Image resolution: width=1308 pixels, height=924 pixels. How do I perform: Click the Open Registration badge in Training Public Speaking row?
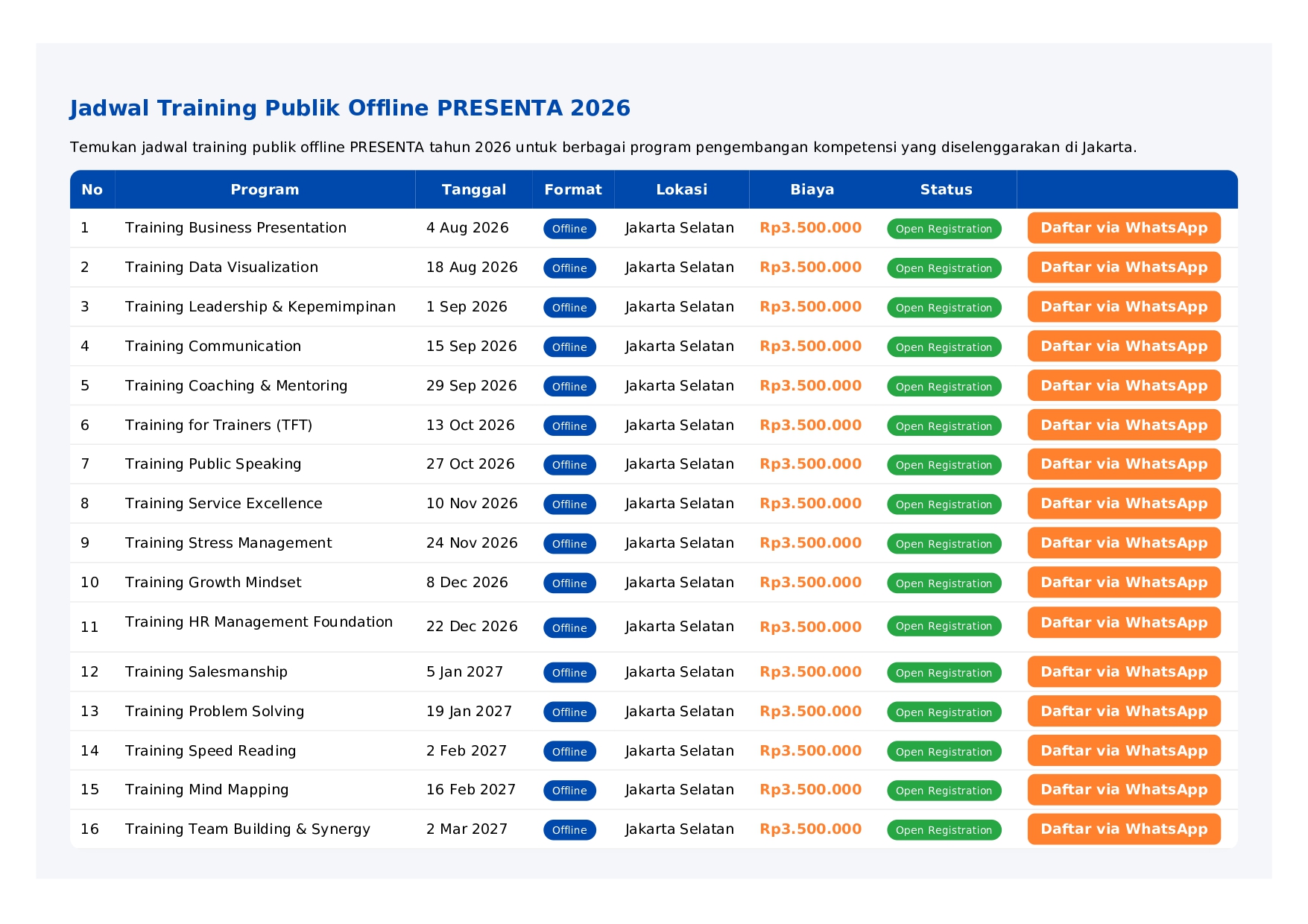click(x=944, y=465)
